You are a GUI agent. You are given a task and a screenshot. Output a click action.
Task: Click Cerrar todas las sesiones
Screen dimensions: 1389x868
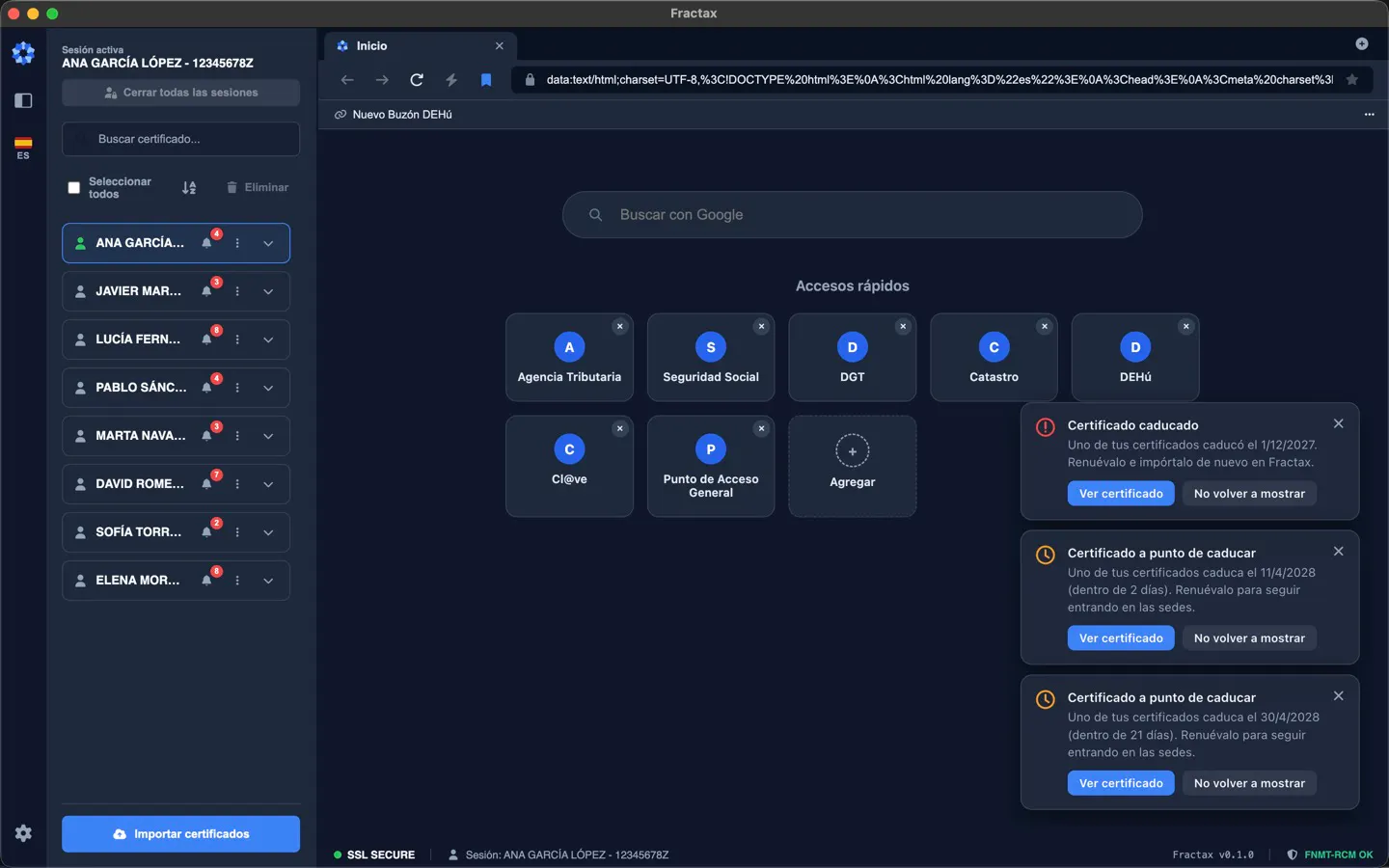tap(181, 93)
